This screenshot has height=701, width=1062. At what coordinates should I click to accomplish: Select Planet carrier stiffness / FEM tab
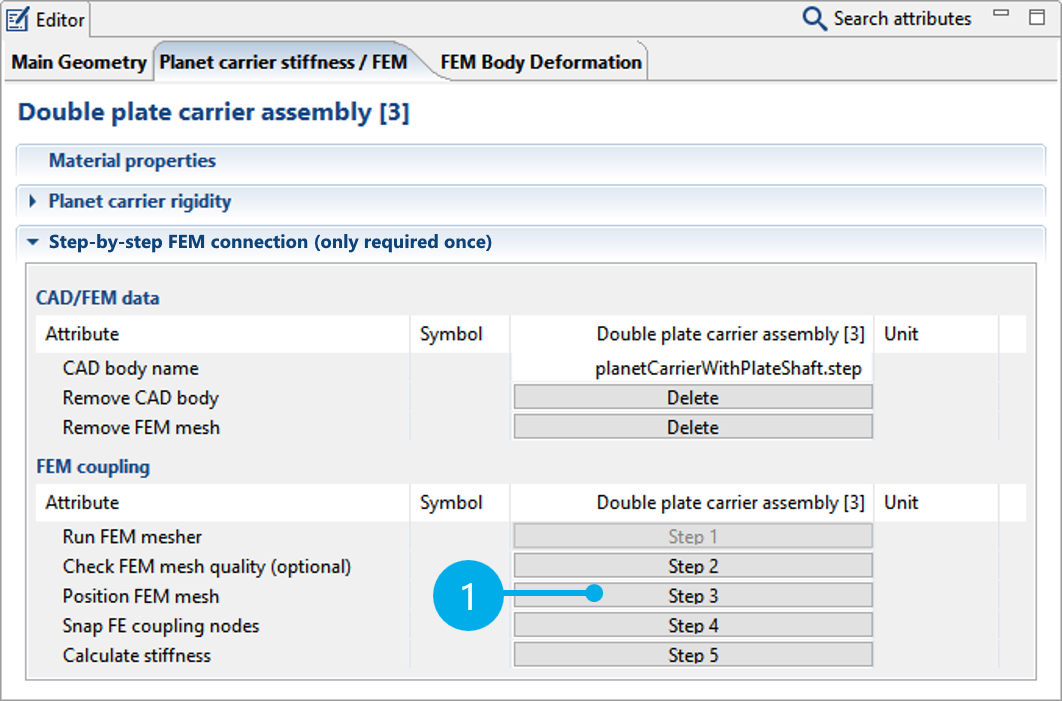283,62
